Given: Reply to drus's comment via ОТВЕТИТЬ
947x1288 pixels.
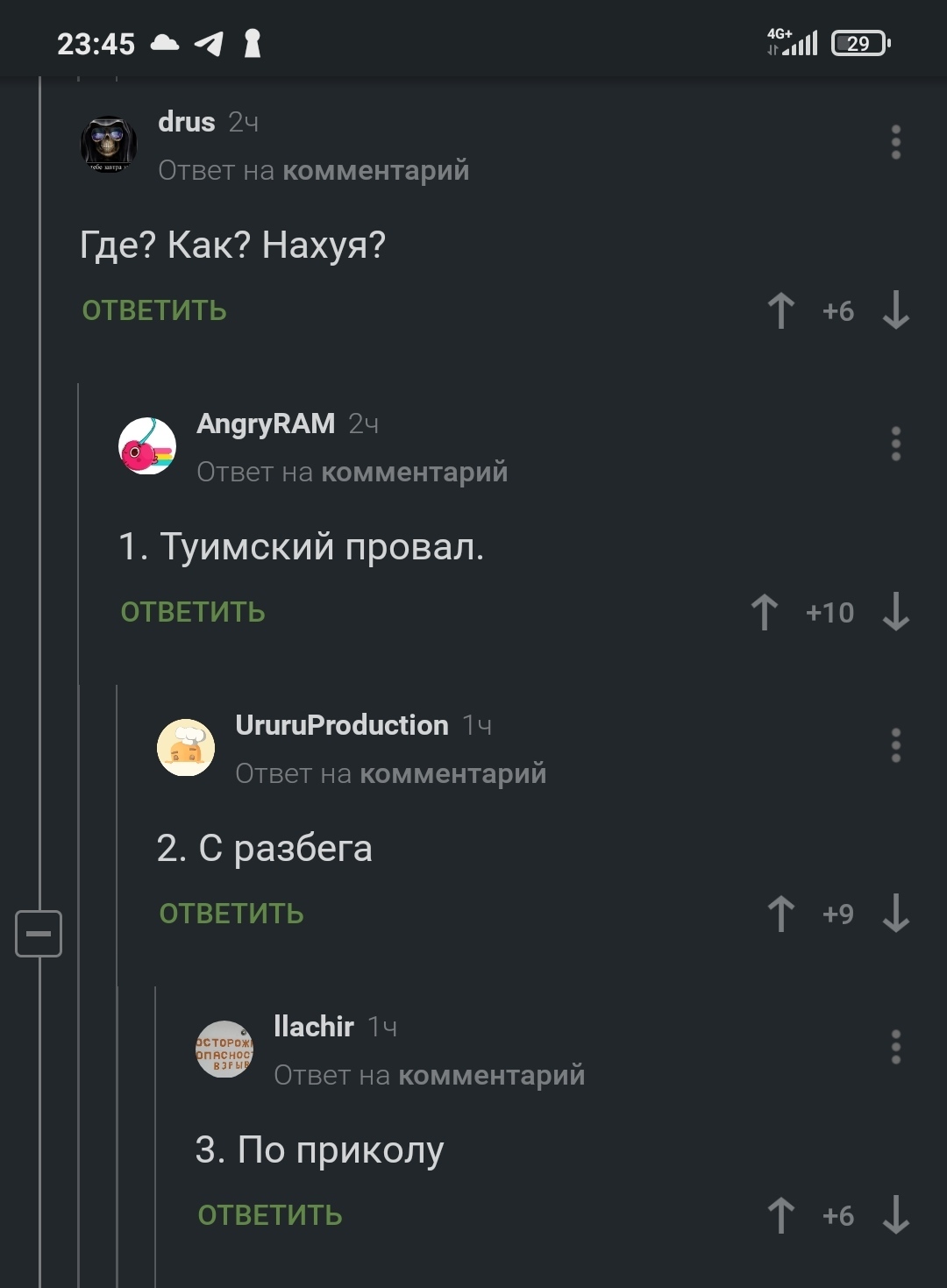Looking at the screenshot, I should tap(154, 310).
